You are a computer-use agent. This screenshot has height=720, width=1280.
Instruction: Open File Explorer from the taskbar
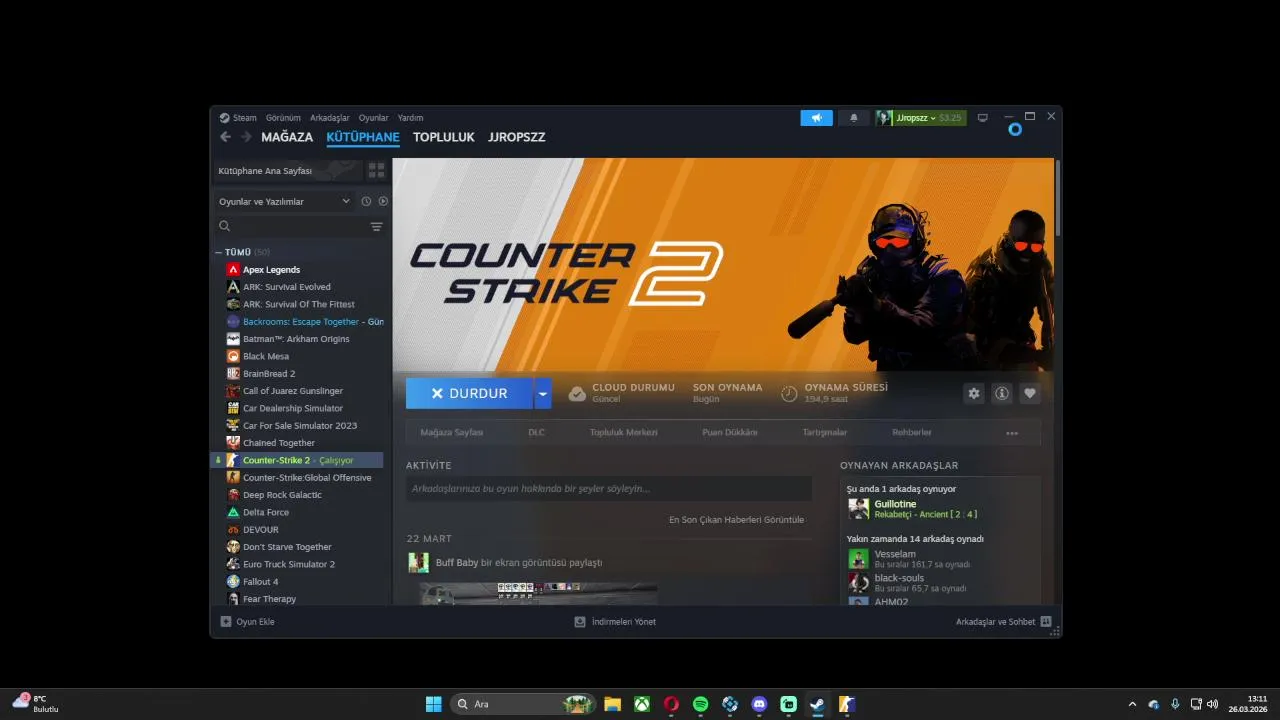pyautogui.click(x=612, y=704)
